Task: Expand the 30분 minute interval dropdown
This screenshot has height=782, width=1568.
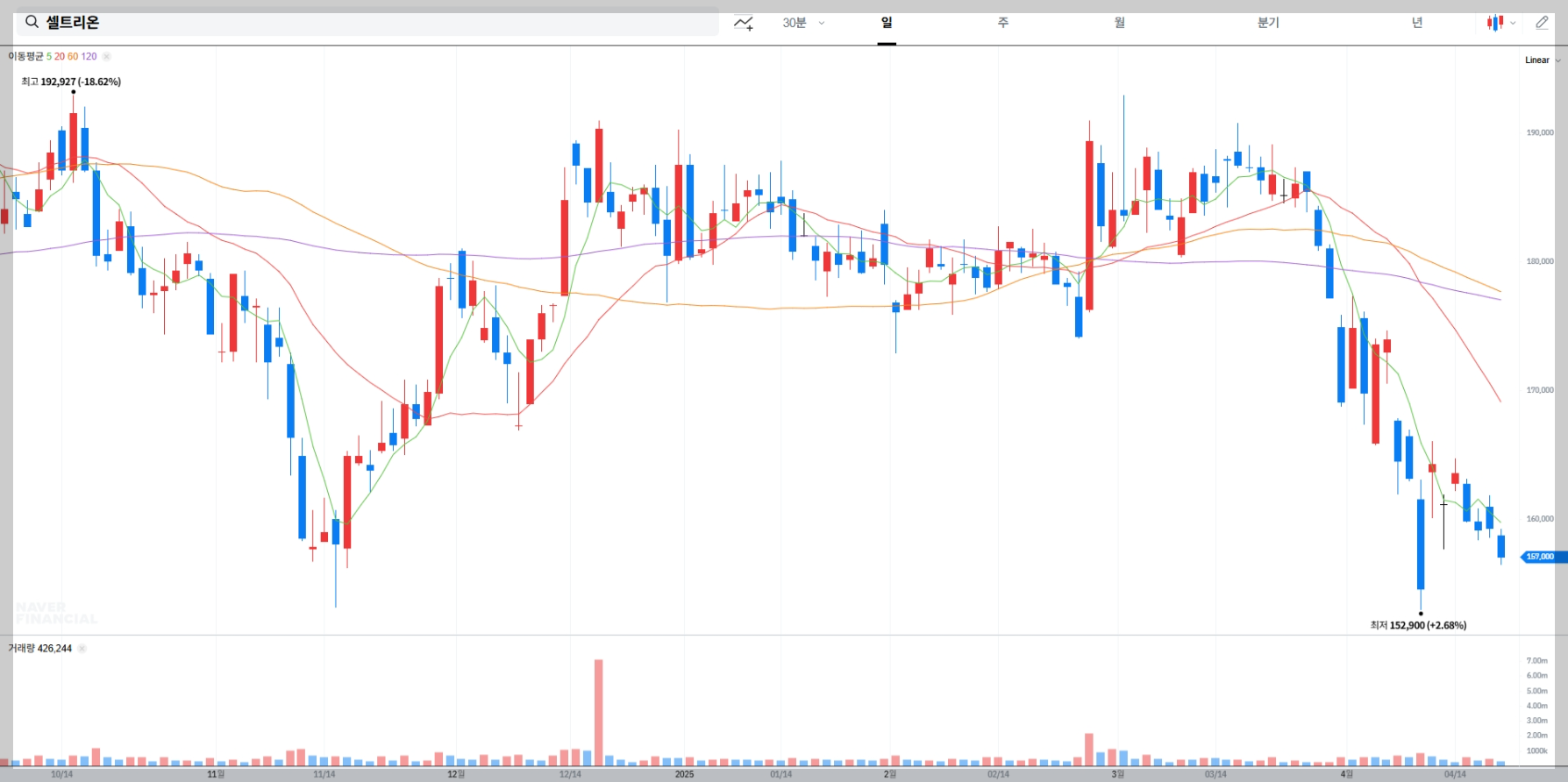Action: (803, 23)
